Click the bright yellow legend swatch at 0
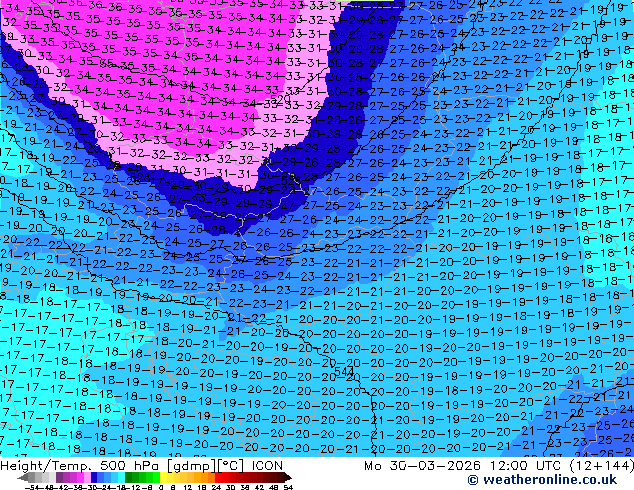Viewport: 634px width, 490px height. coord(163,478)
